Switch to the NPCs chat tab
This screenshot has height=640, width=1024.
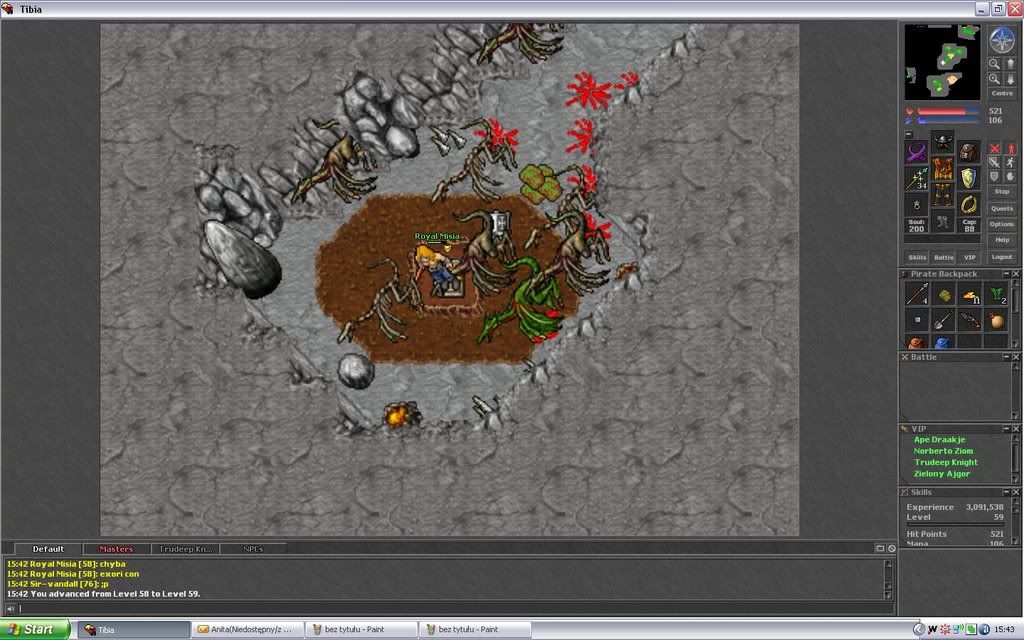253,549
